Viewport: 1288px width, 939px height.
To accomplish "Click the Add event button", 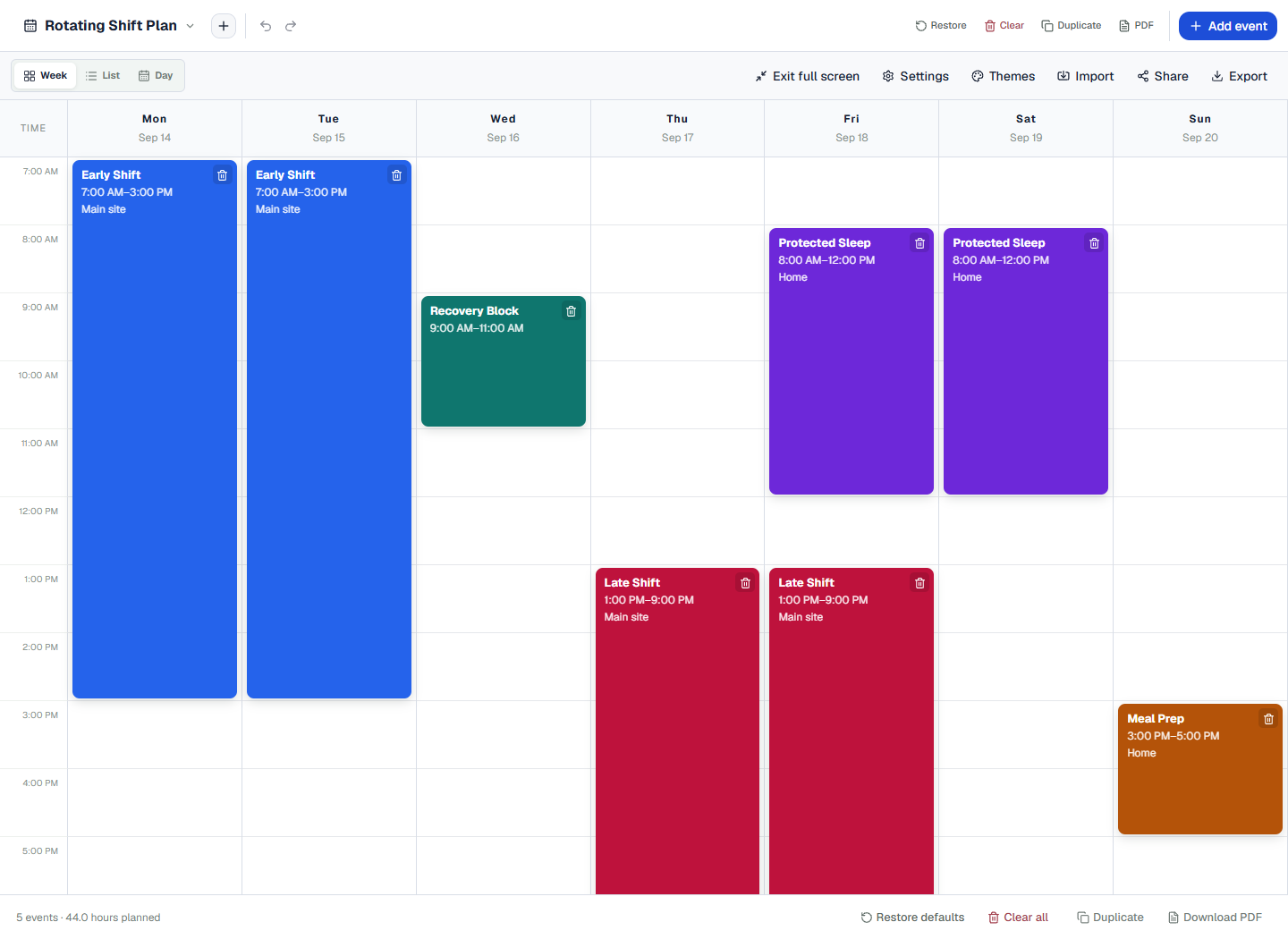I will tap(1228, 26).
